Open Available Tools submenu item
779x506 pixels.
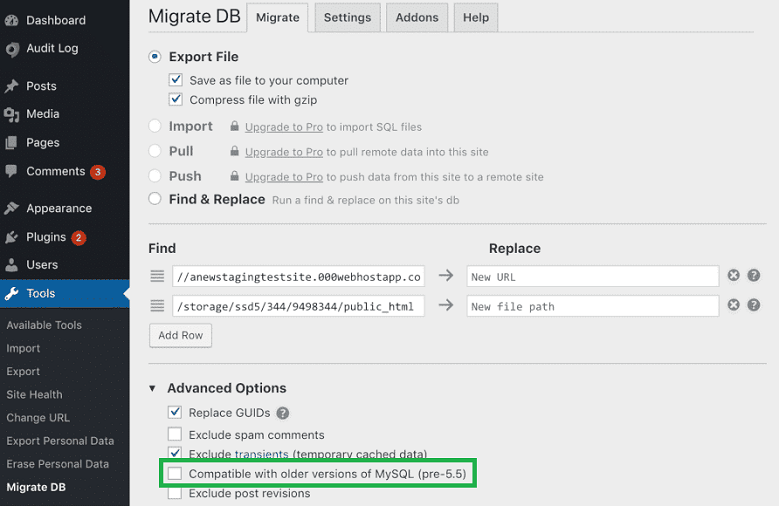44,325
